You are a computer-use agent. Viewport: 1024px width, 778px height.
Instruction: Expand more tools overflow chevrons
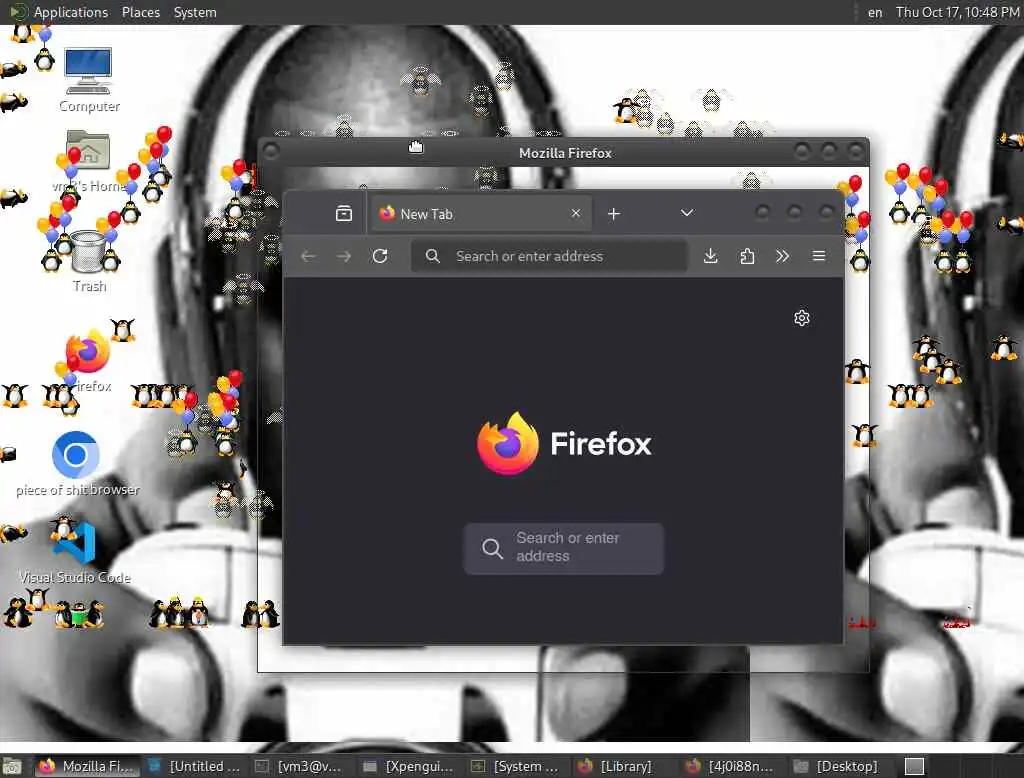(782, 256)
